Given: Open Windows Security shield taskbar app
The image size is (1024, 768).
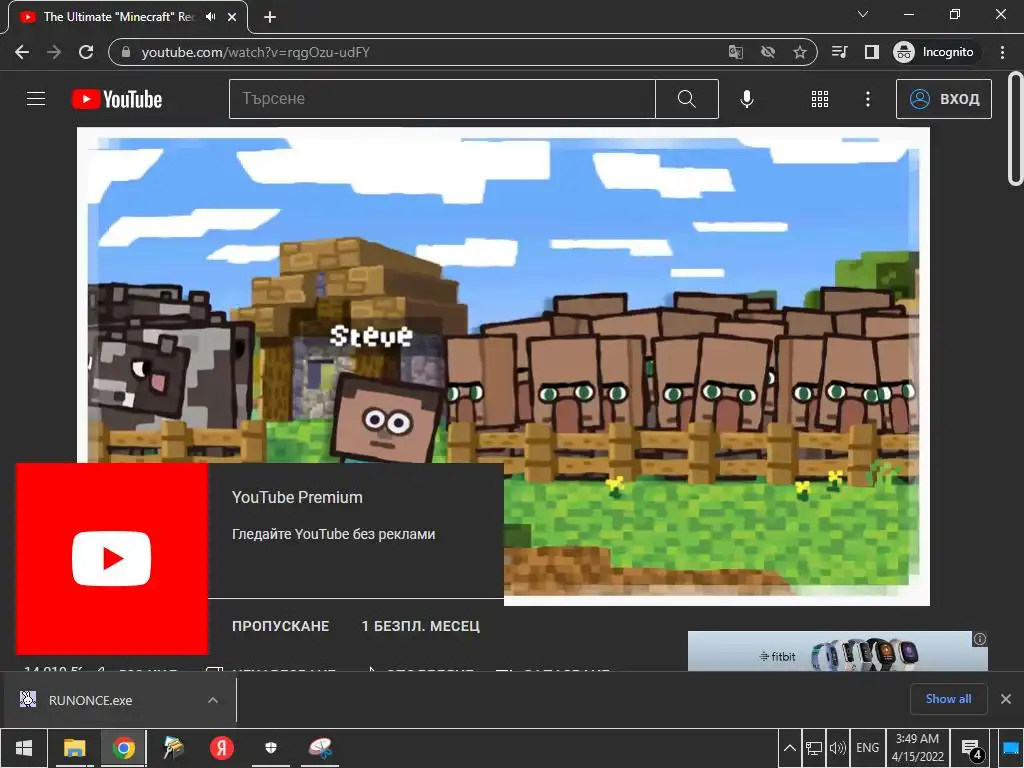Looking at the screenshot, I should click(x=270, y=748).
